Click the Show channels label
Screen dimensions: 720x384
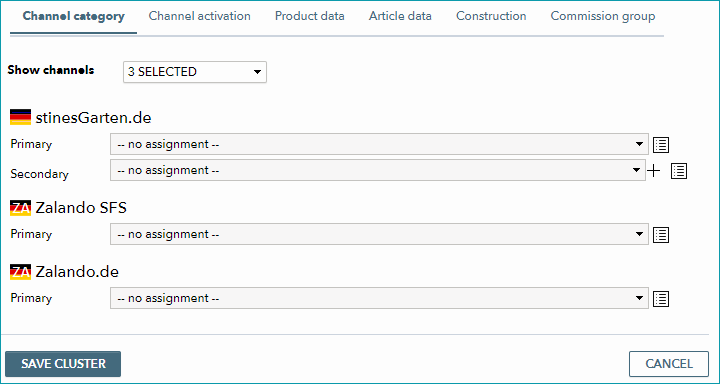tap(51, 70)
